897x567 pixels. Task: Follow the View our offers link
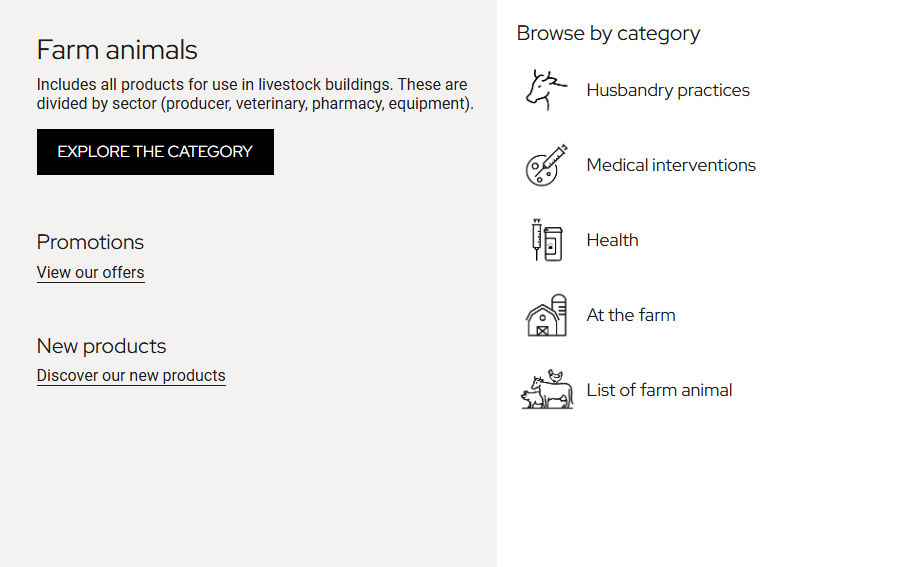pyautogui.click(x=90, y=273)
